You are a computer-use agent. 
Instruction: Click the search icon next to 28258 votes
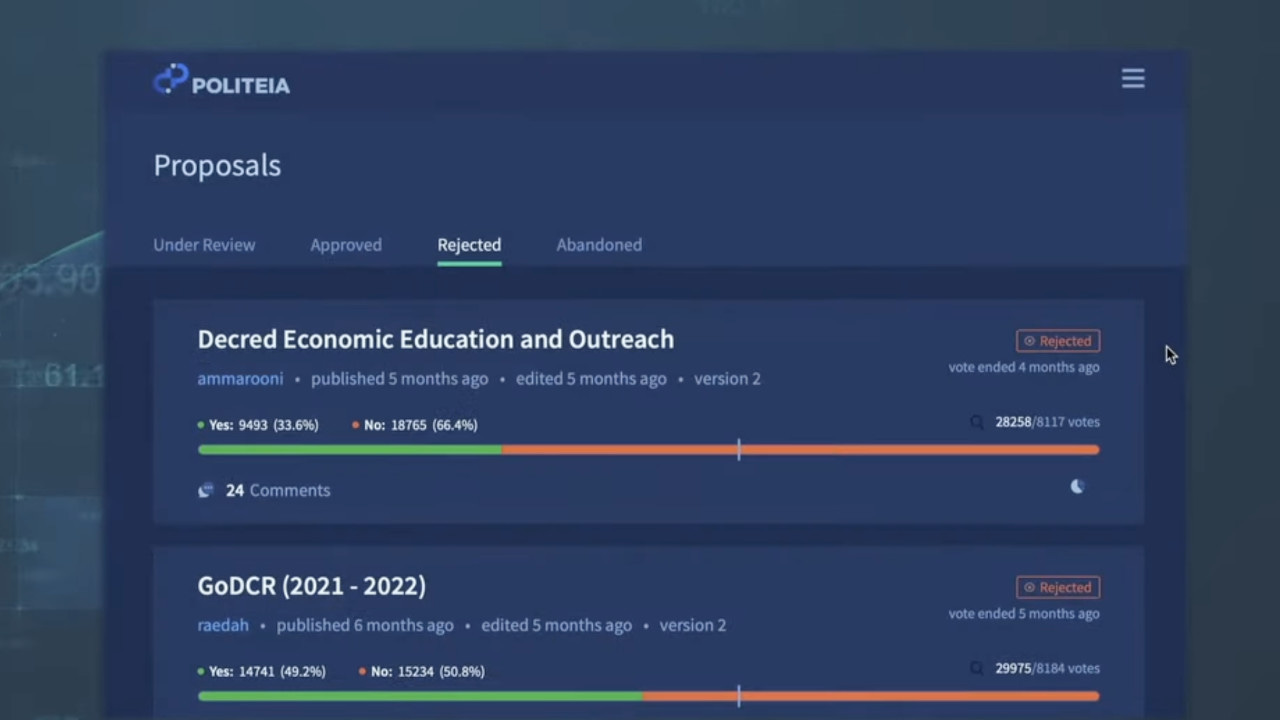pyautogui.click(x=977, y=422)
